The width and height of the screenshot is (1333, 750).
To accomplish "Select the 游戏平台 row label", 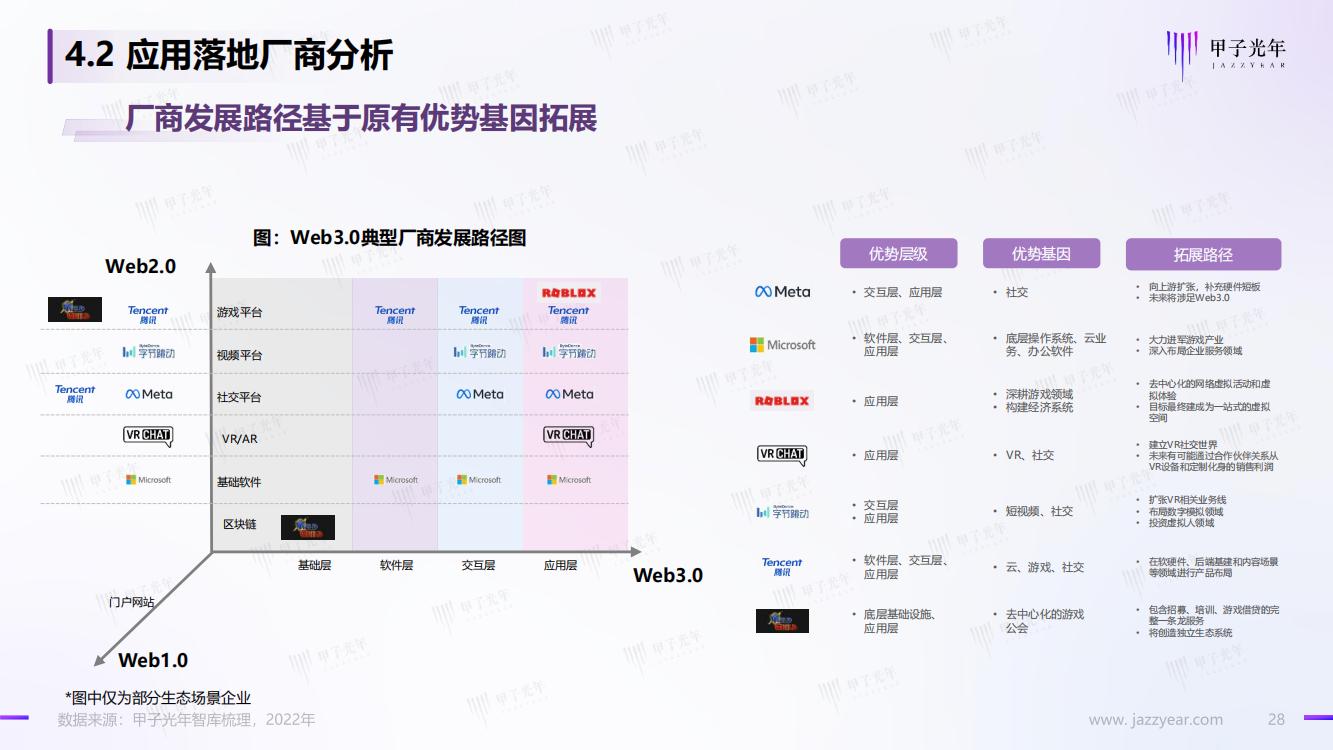I will [239, 312].
